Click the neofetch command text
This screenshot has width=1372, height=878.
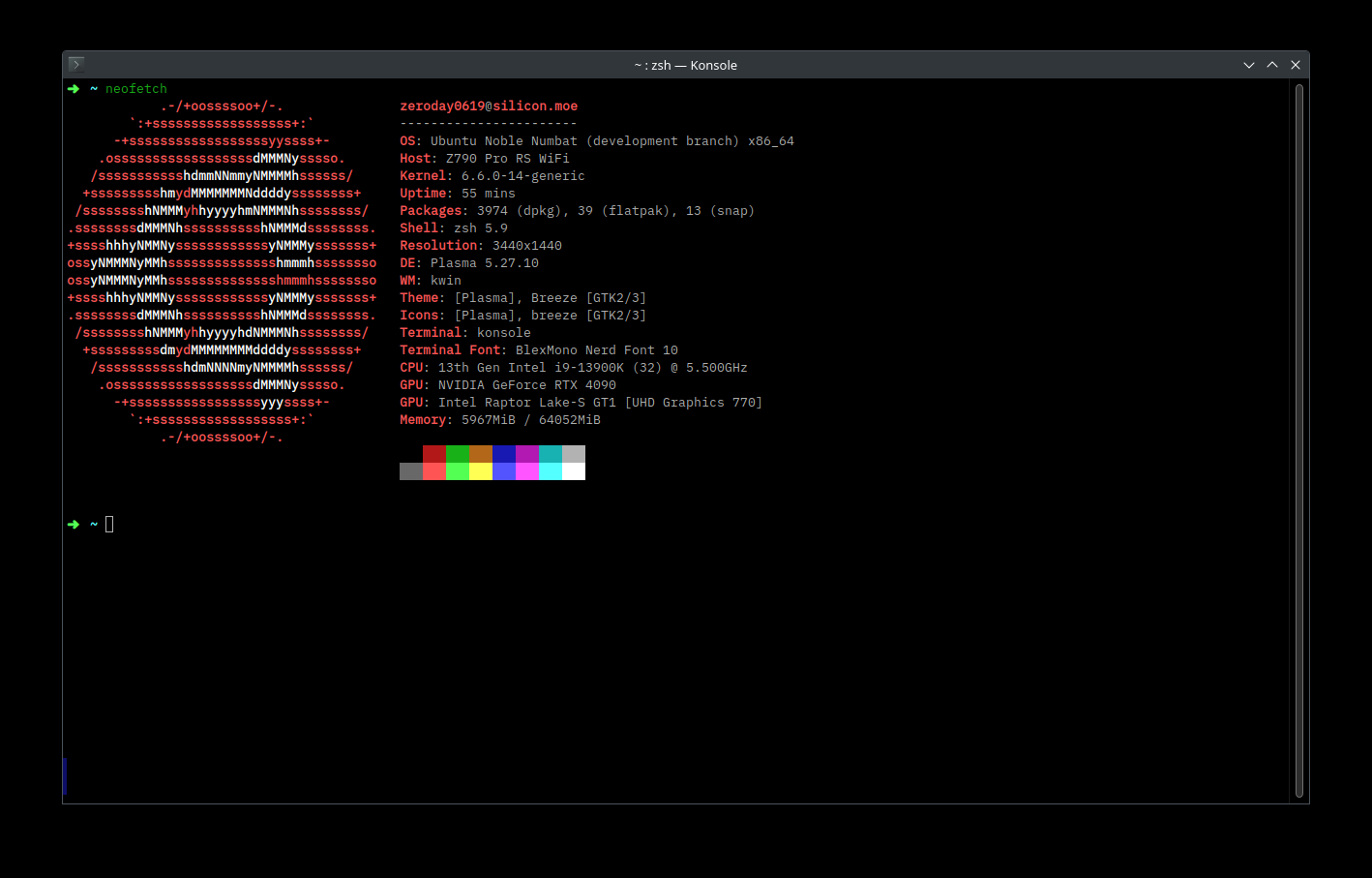coord(135,88)
